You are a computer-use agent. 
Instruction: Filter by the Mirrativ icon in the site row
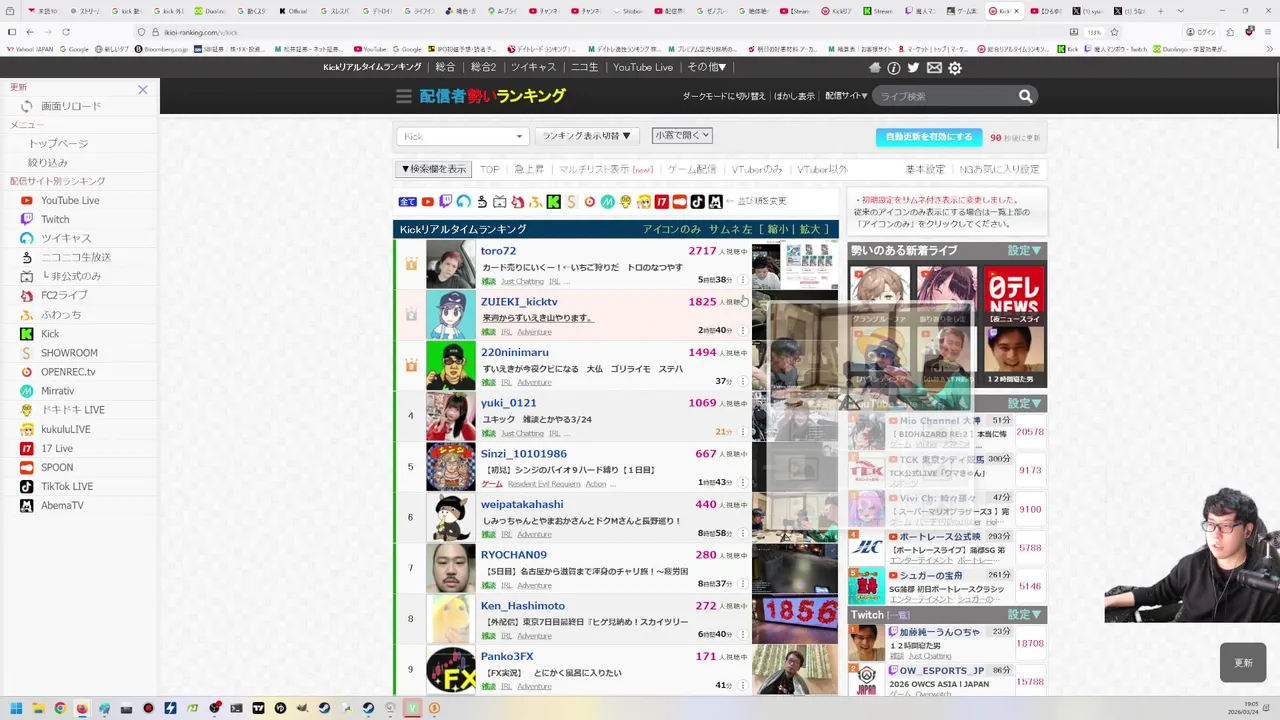[x=607, y=201]
